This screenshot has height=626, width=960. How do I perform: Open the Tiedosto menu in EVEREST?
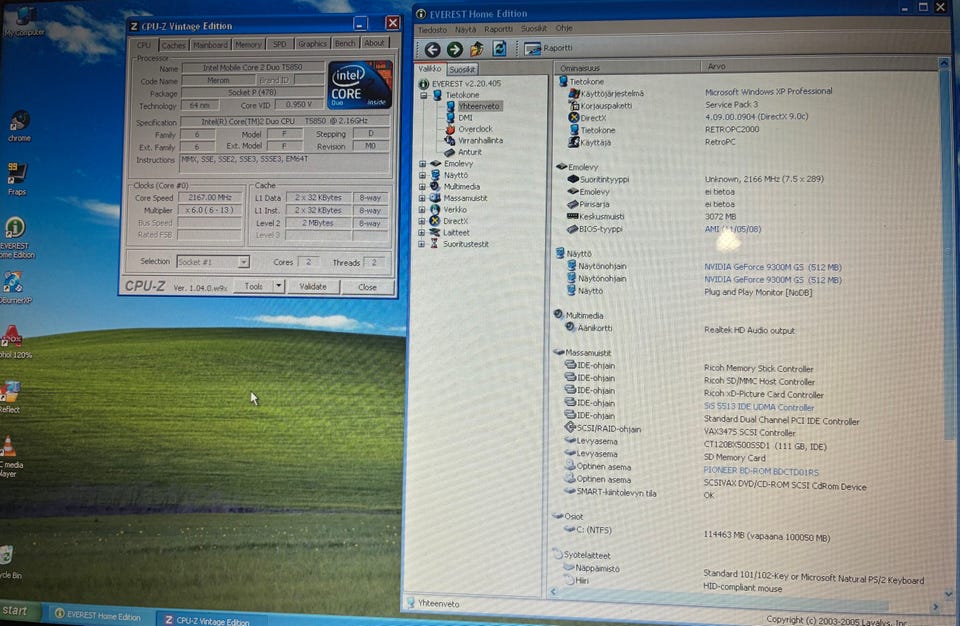pyautogui.click(x=433, y=29)
